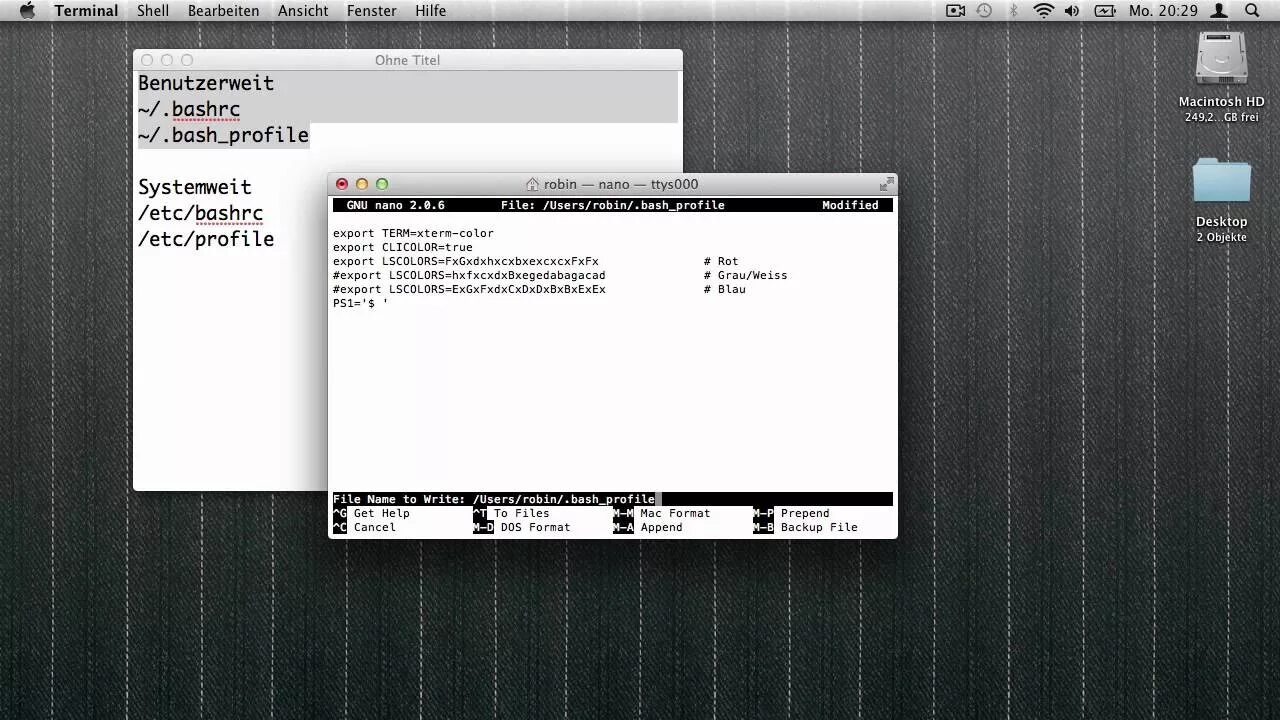Zoom the Terminal window with green button
The height and width of the screenshot is (720, 1280).
click(381, 184)
